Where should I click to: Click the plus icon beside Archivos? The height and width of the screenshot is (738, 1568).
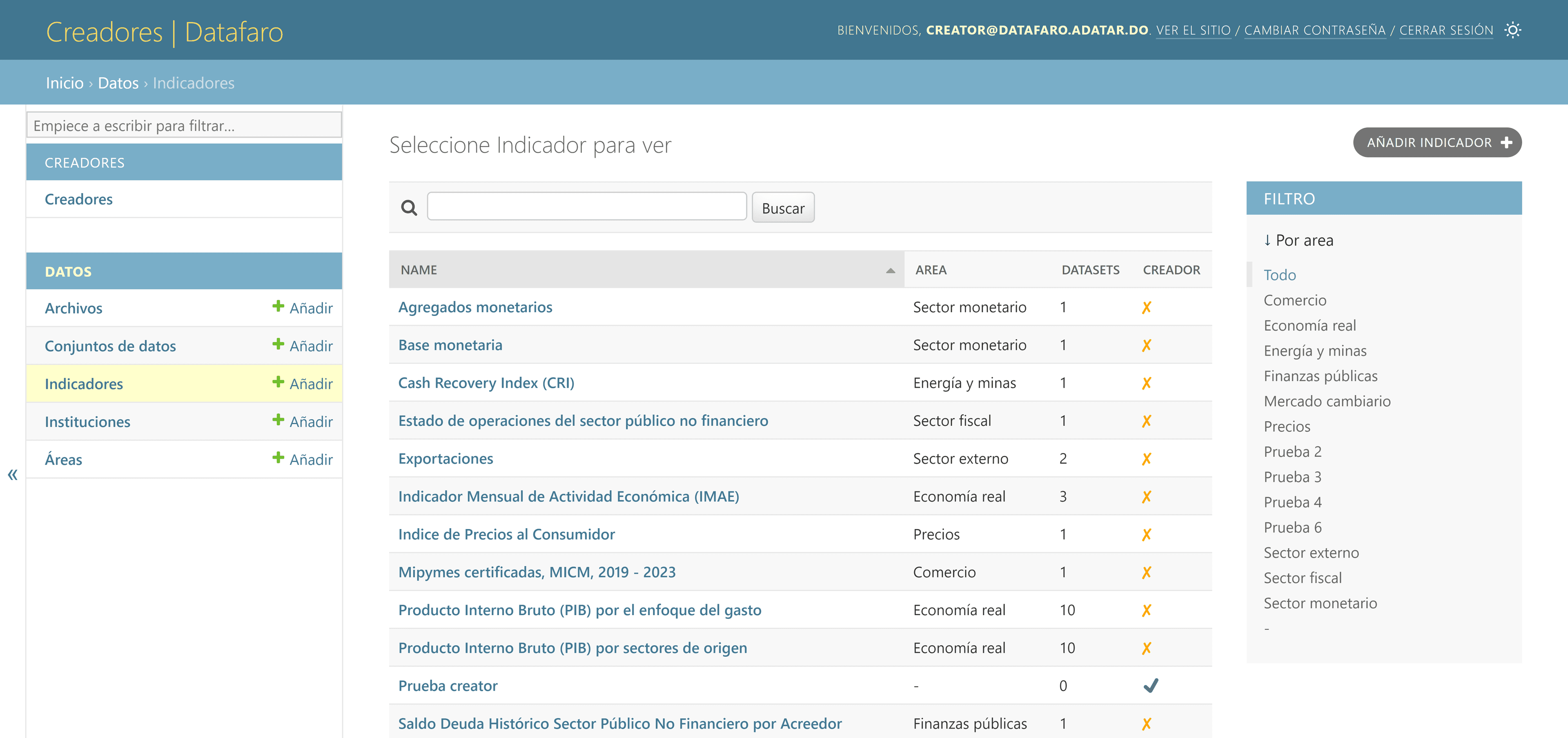(x=278, y=306)
